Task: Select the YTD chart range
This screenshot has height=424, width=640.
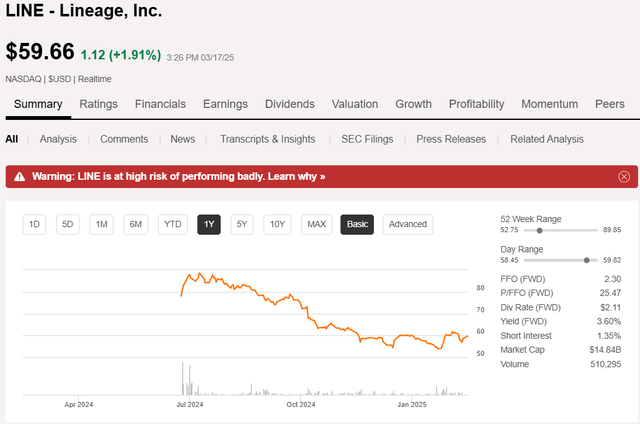Action: point(172,224)
